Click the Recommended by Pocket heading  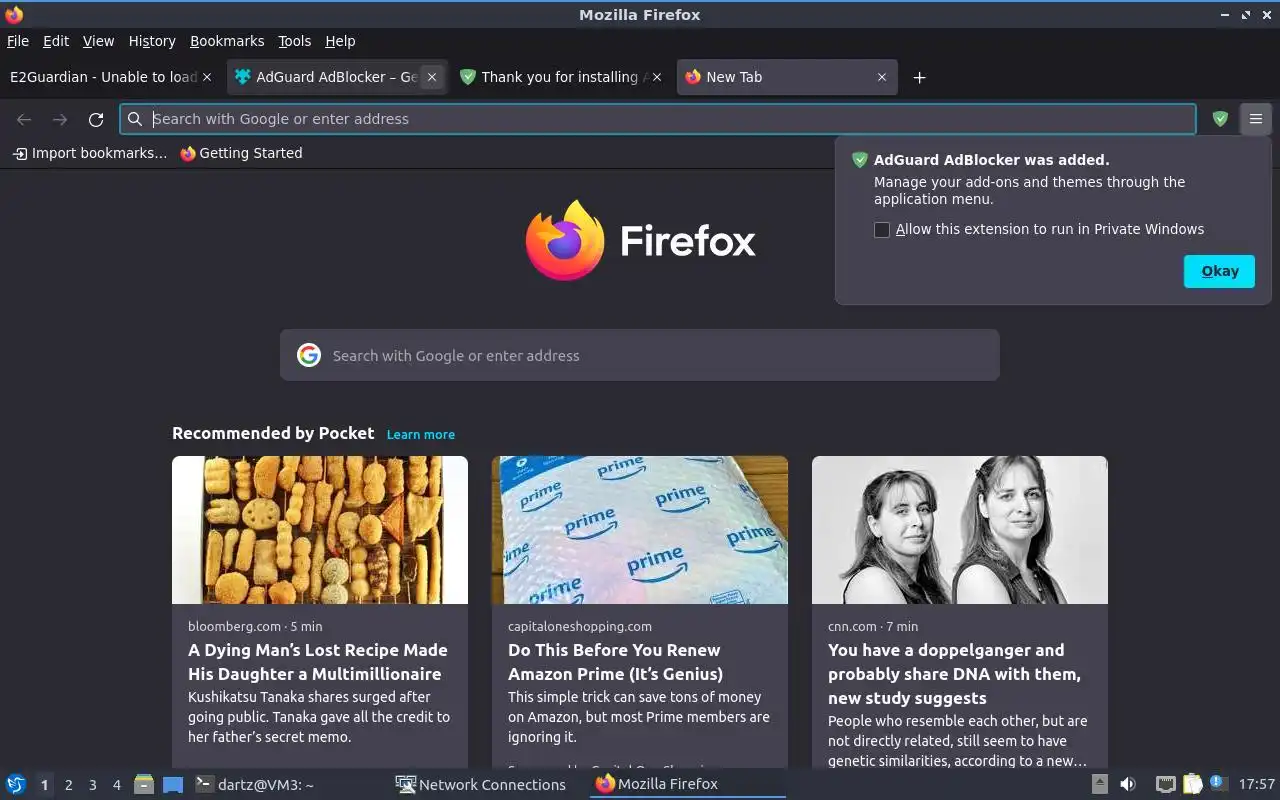click(x=273, y=433)
